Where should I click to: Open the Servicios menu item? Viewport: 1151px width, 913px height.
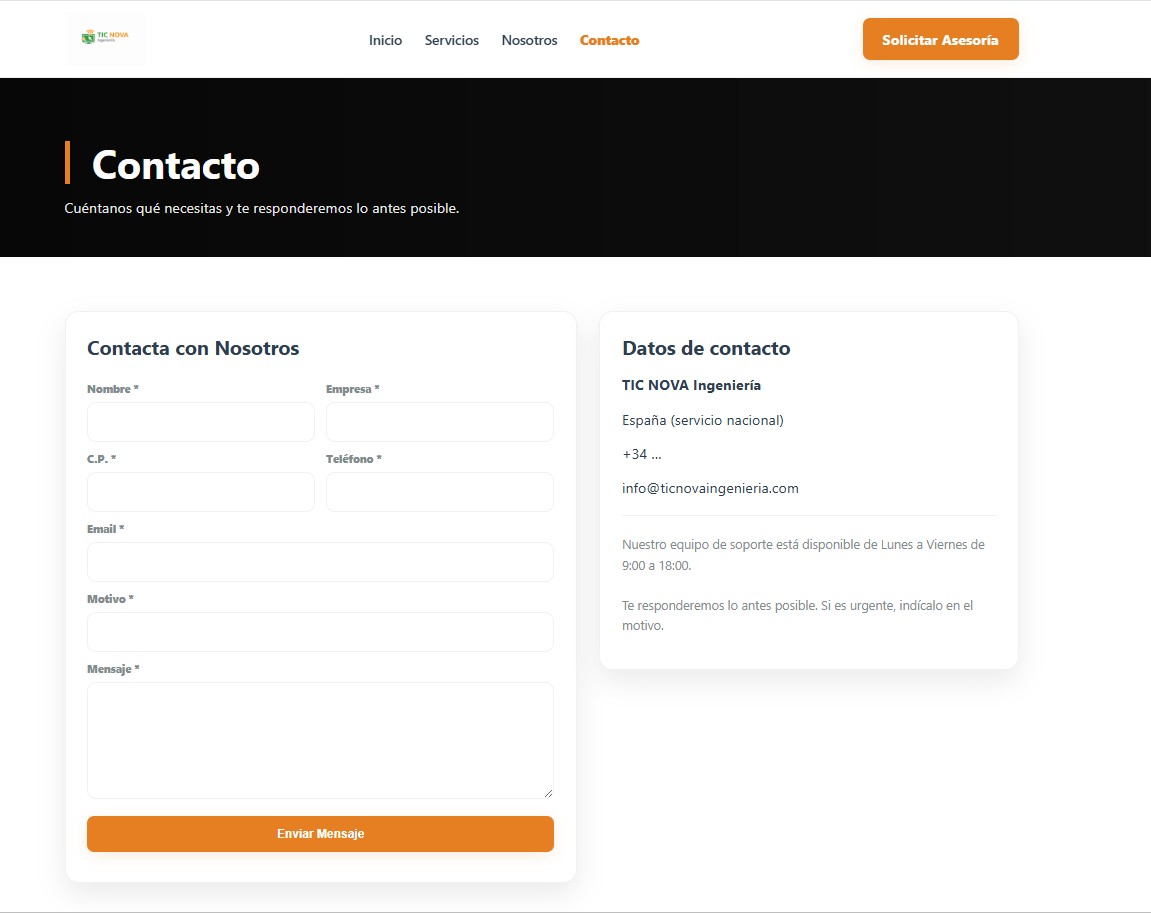pyautogui.click(x=451, y=40)
